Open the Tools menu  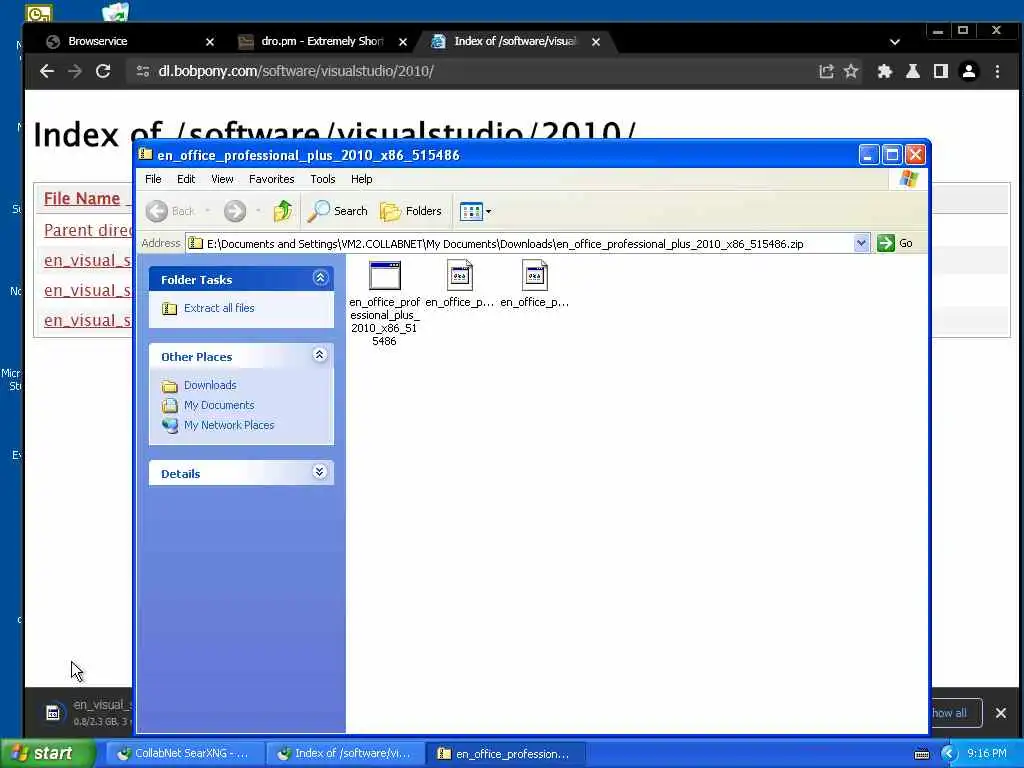click(x=323, y=179)
